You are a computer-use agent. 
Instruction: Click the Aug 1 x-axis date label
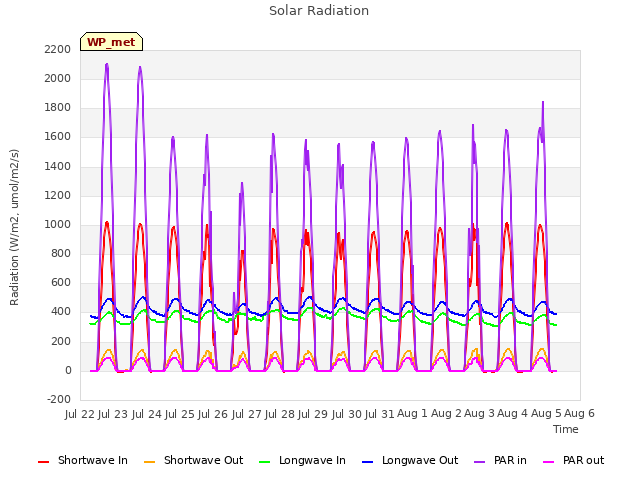click(412, 414)
